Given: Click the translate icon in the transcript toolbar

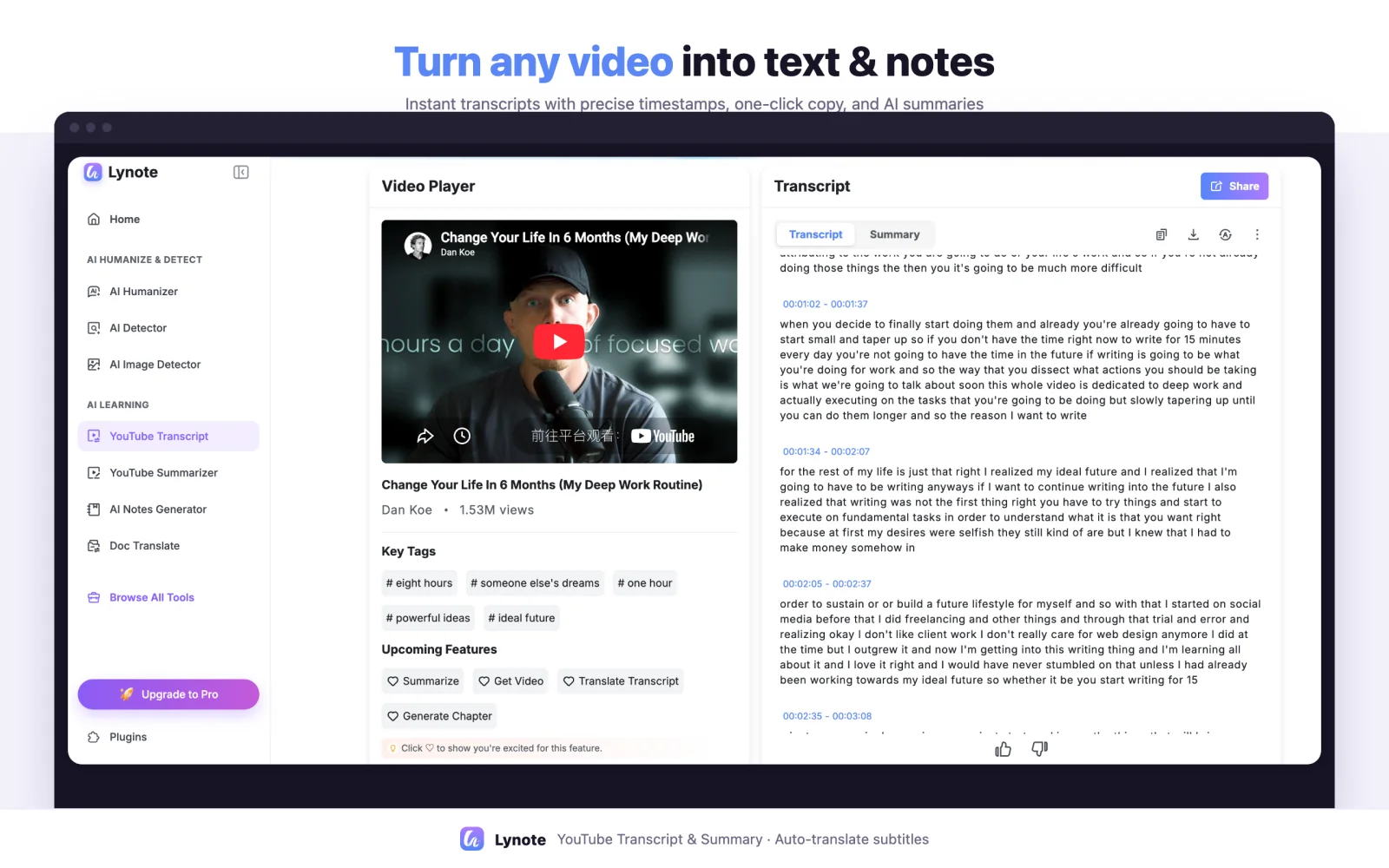Looking at the screenshot, I should 1226,234.
